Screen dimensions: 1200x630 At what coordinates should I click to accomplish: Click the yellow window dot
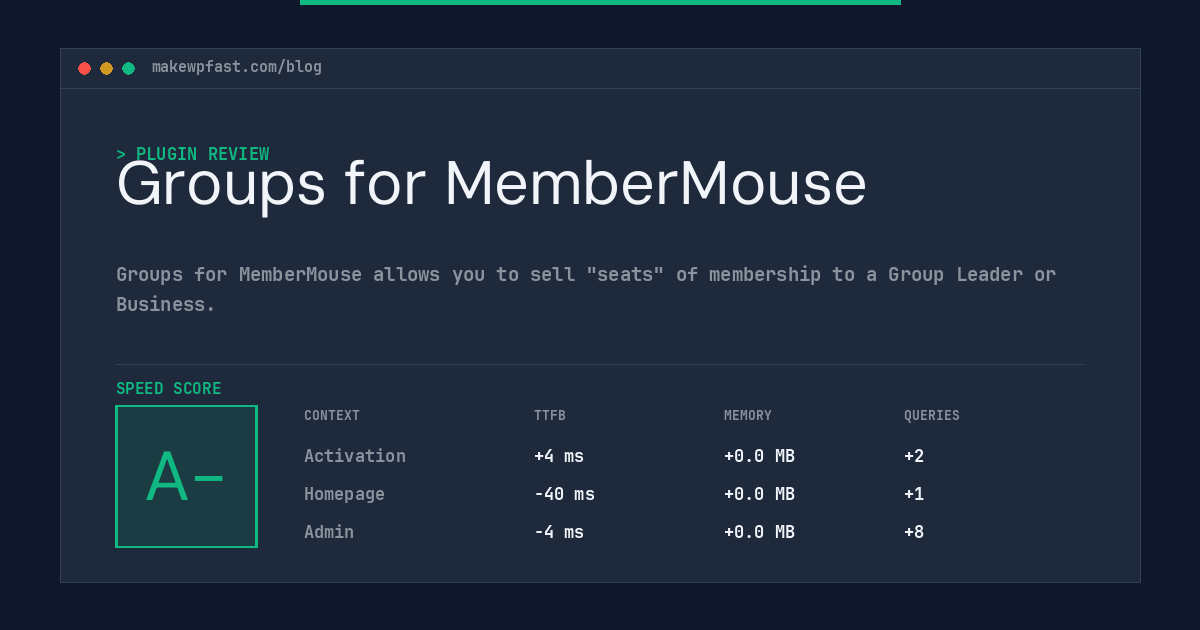pos(106,68)
